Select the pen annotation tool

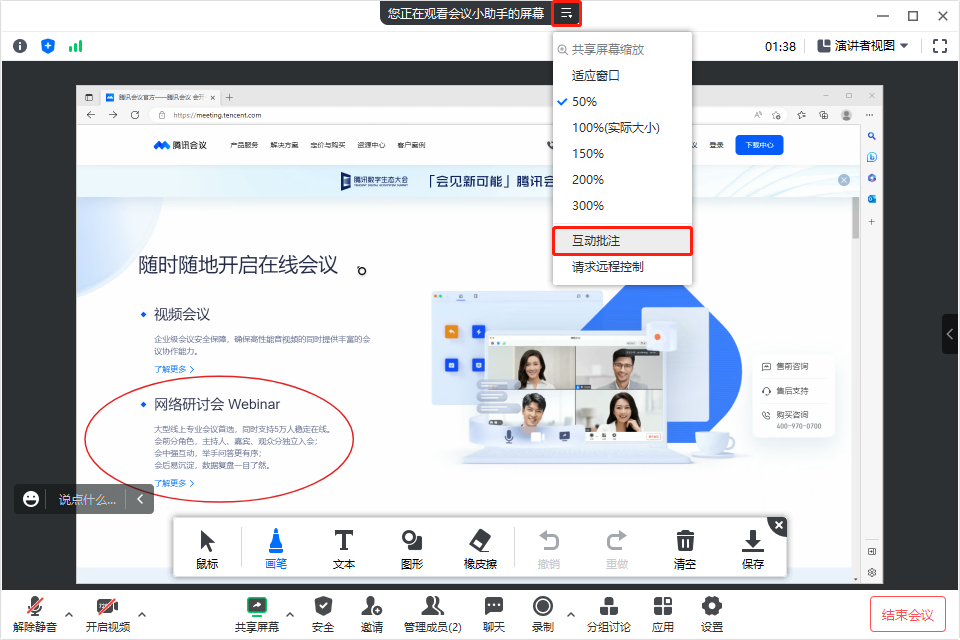click(x=276, y=549)
